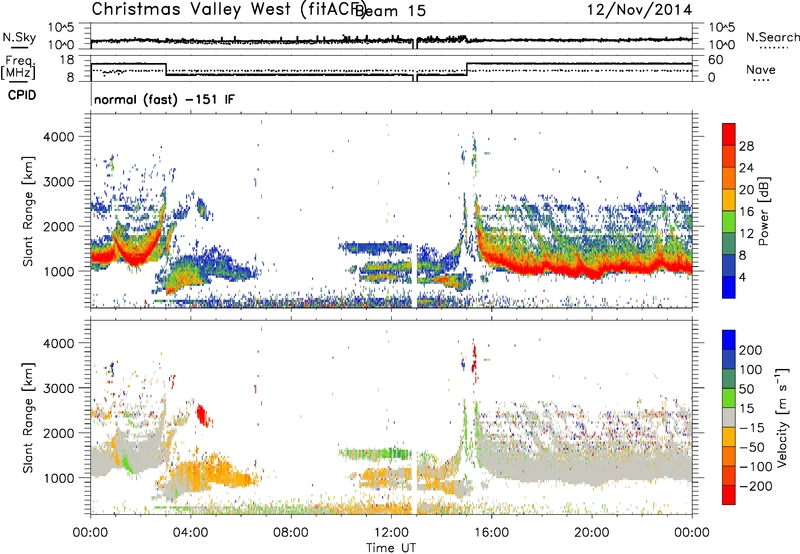Click the '12:00' time tick label
800x554 pixels.
point(391,533)
